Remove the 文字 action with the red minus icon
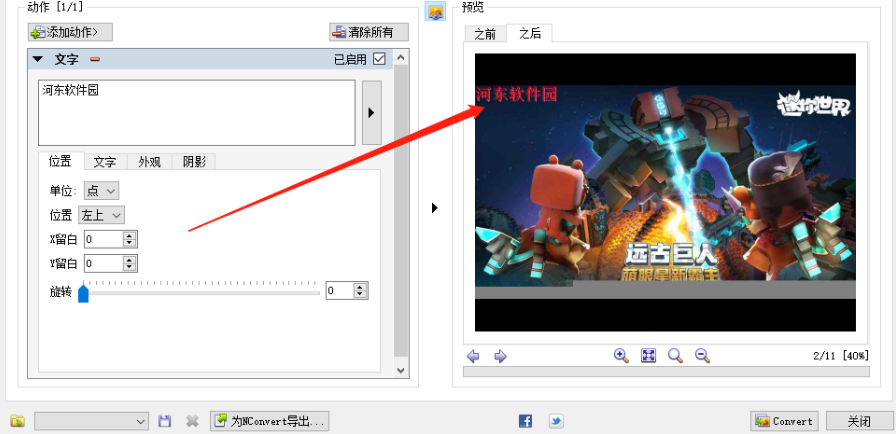Viewport: 896px width, 434px height. coord(95,59)
